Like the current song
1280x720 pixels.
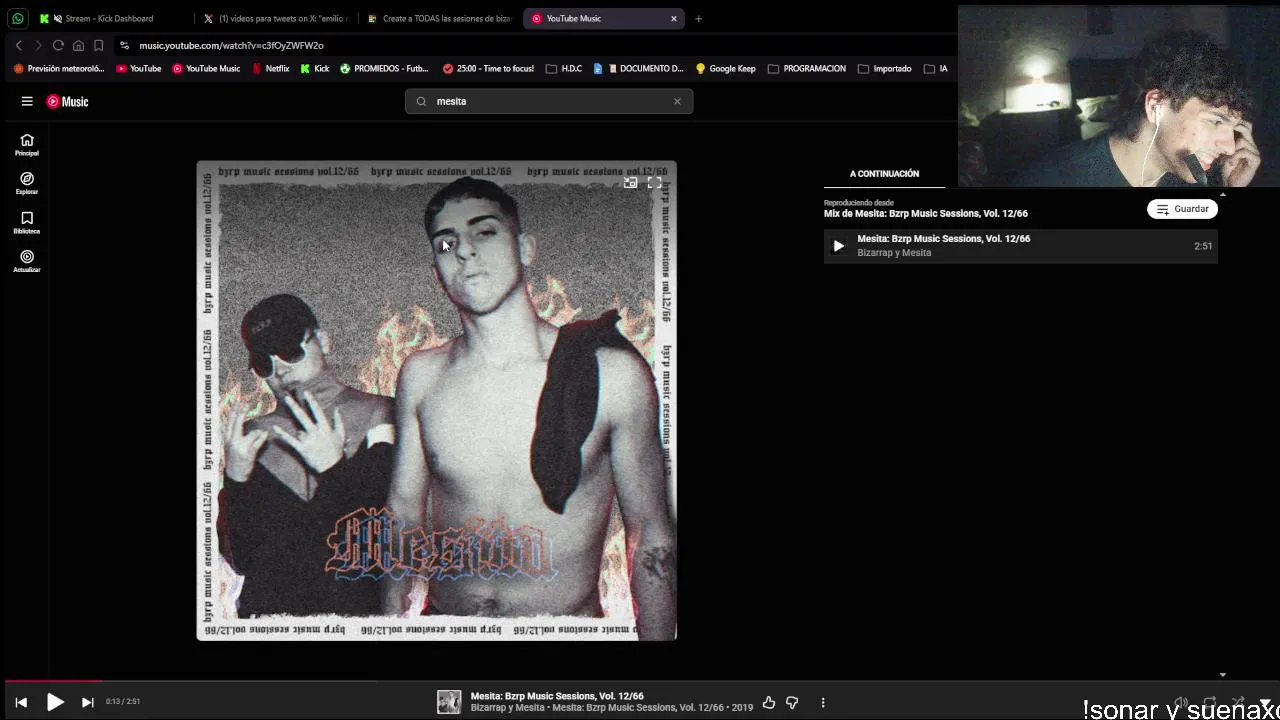coord(768,702)
